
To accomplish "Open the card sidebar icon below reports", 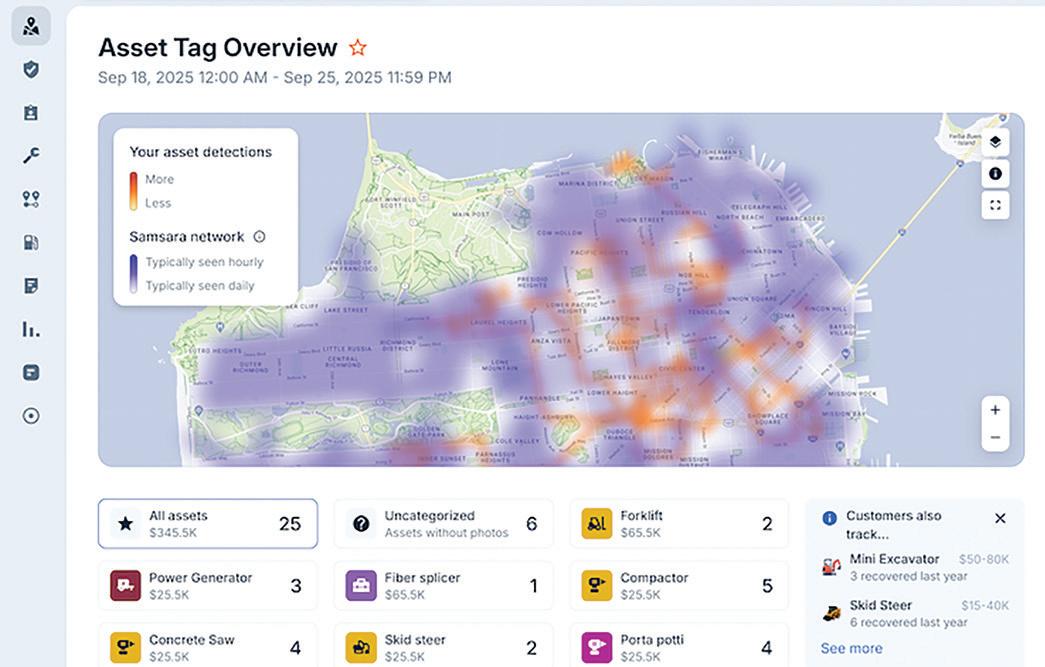I will 31,372.
